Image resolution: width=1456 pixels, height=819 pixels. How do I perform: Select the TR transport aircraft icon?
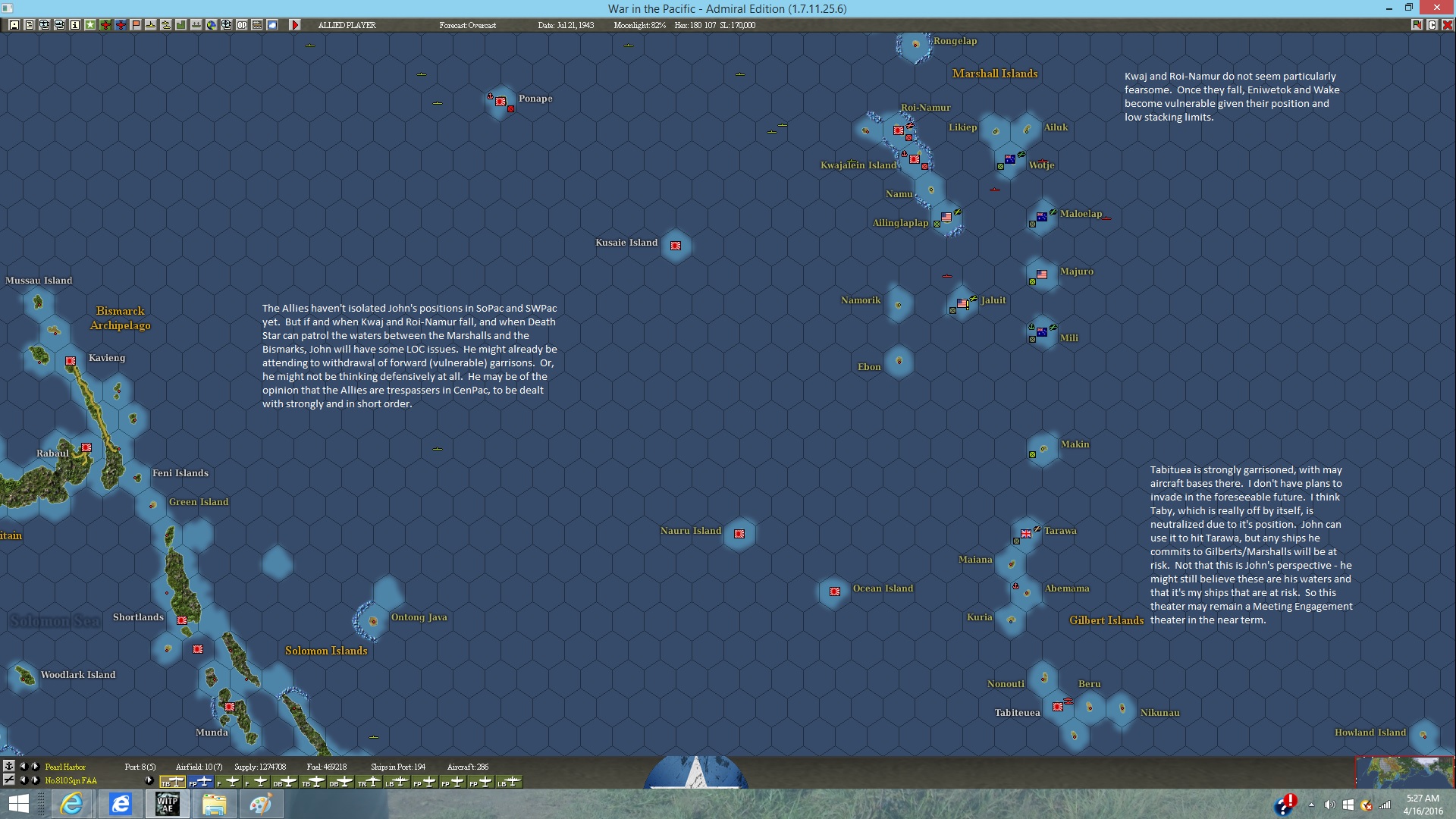[369, 782]
